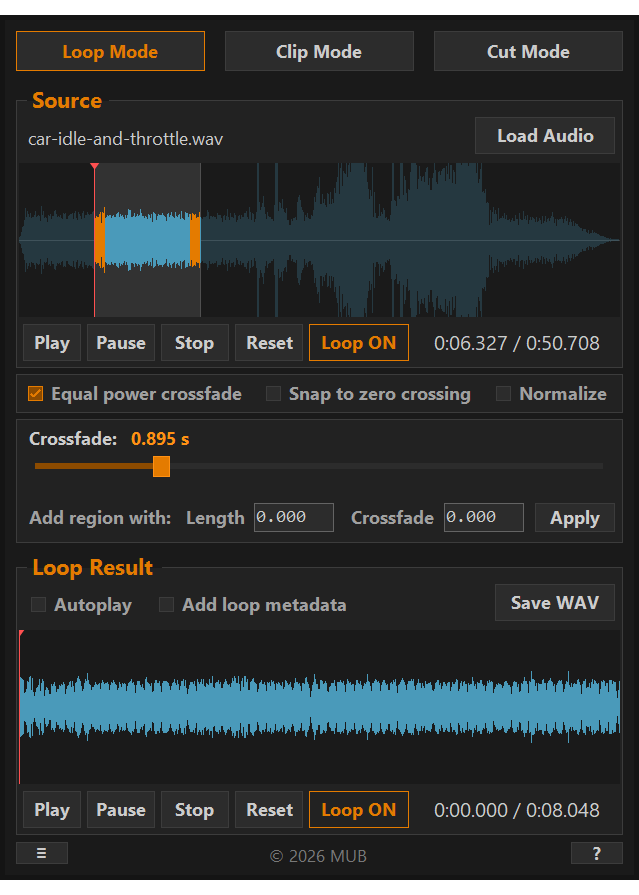Enable Autoplay checkbox
This screenshot has width=639, height=895.
(38, 604)
